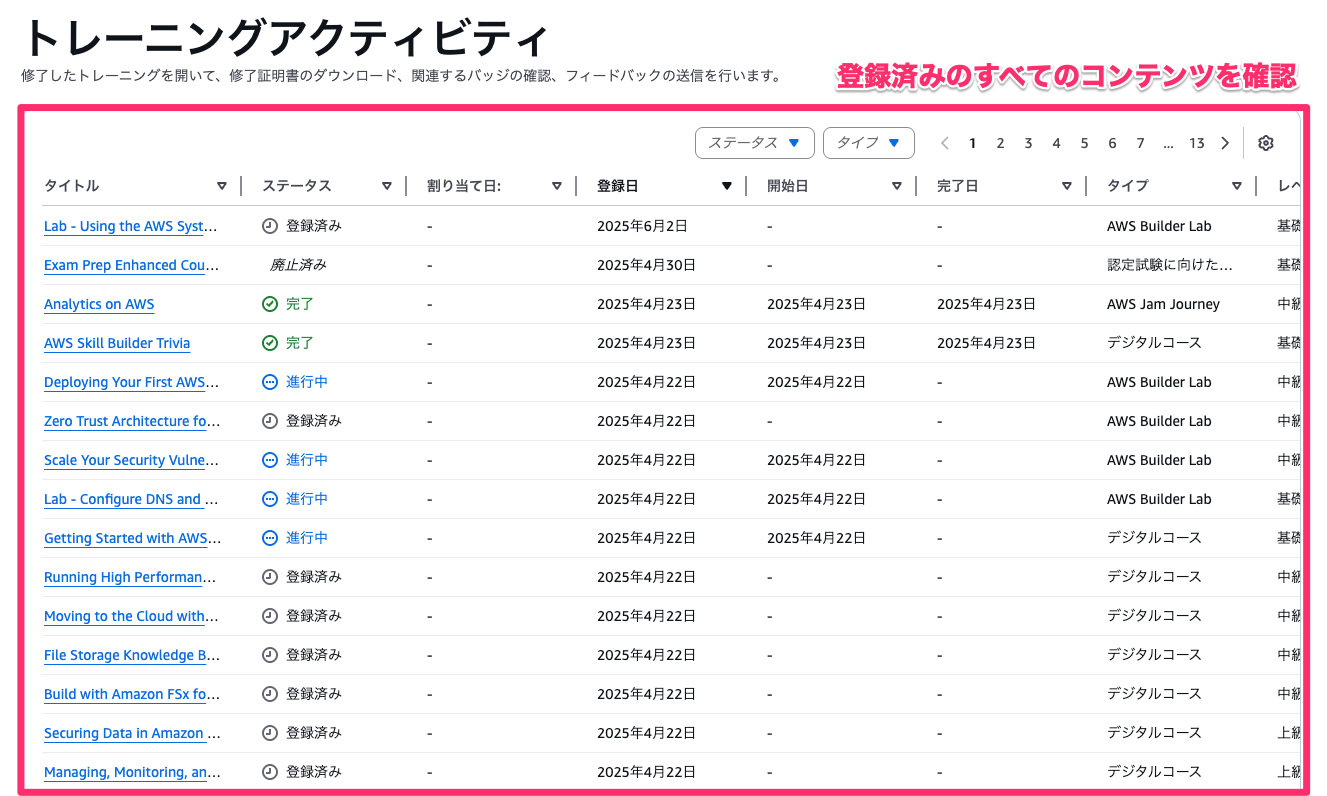Go to page 5

(x=1084, y=143)
